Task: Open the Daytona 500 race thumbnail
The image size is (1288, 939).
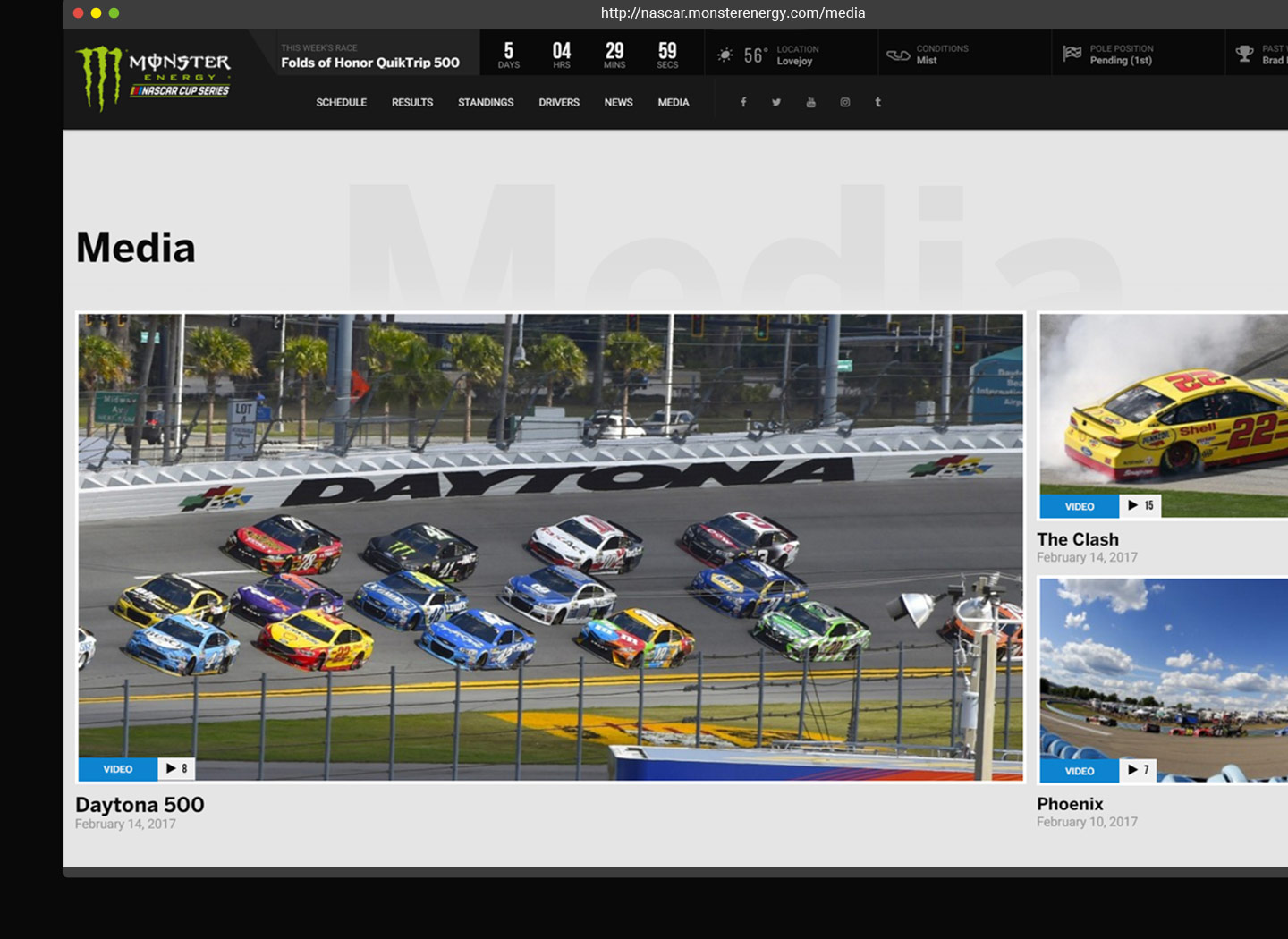Action: click(x=551, y=547)
